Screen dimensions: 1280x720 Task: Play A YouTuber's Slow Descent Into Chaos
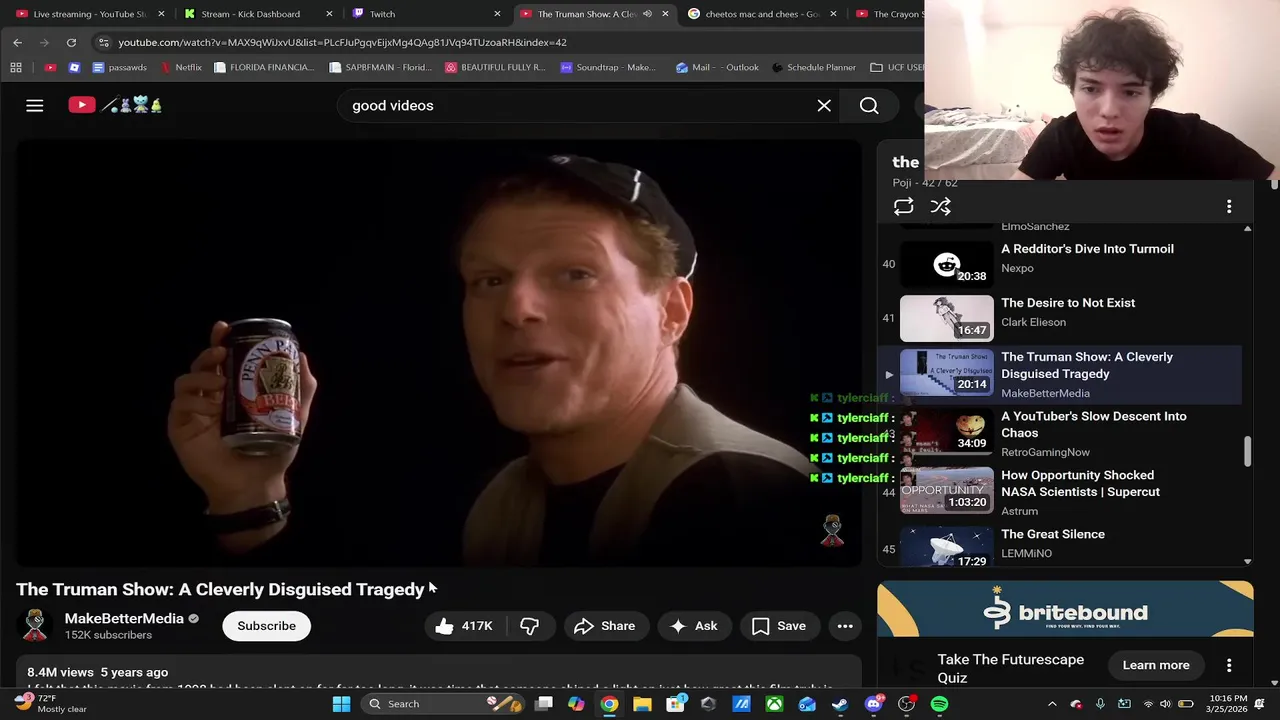1060,434
